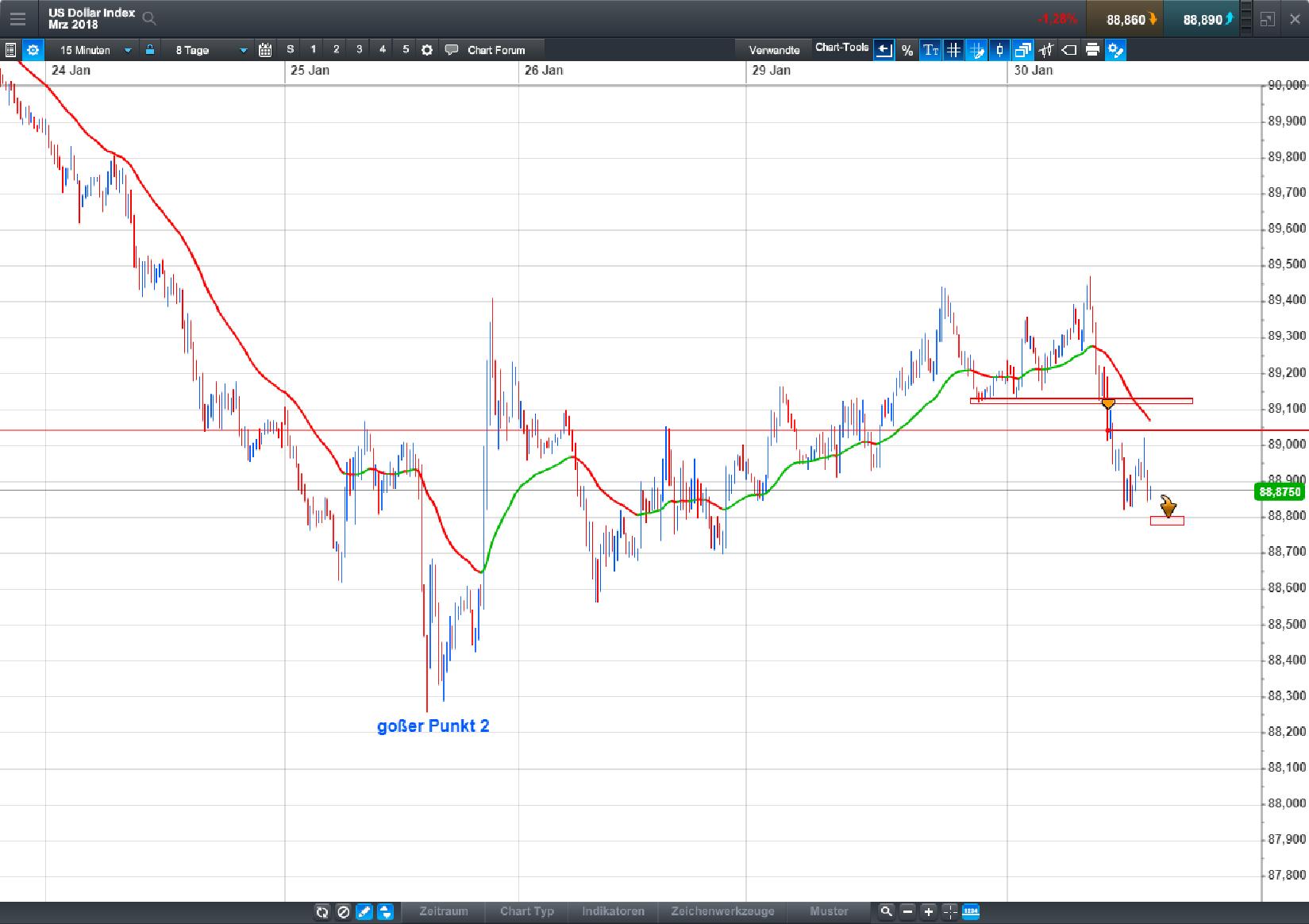This screenshot has height=924, width=1309.
Task: Open the Chart Forum
Action: click(486, 50)
